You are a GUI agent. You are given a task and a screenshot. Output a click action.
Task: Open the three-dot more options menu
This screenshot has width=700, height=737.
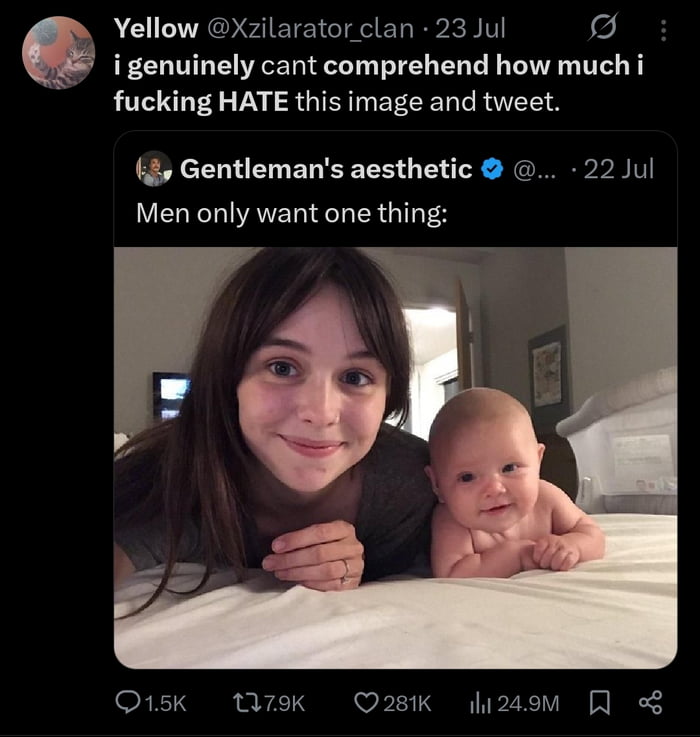pos(663,31)
